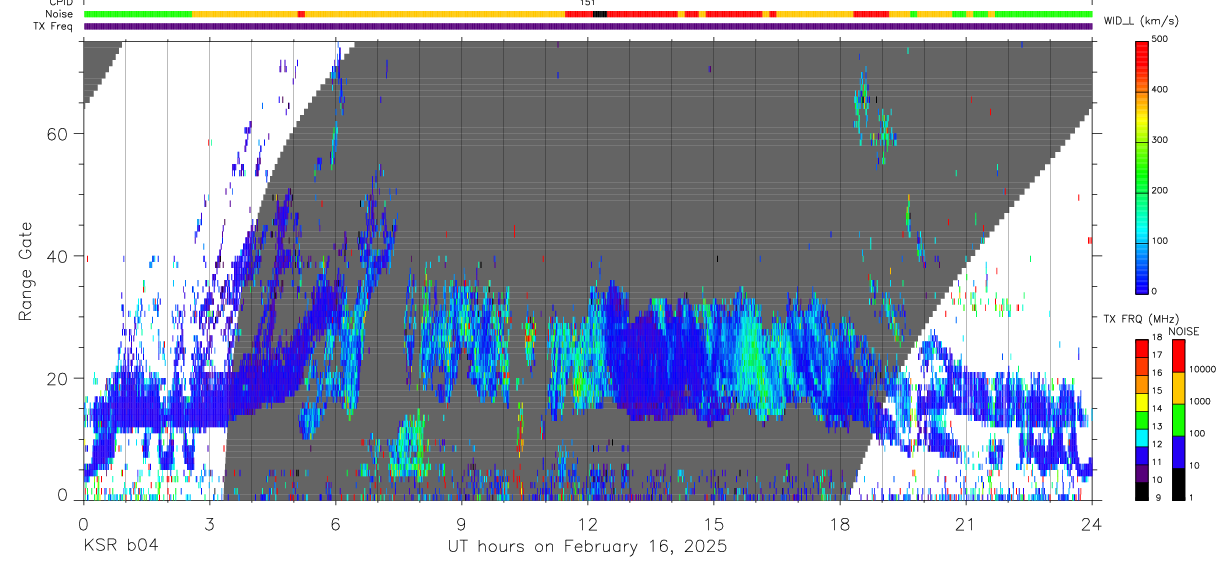Click the x-axis tick label '12'
This screenshot has width=1228, height=567.
pos(587,524)
